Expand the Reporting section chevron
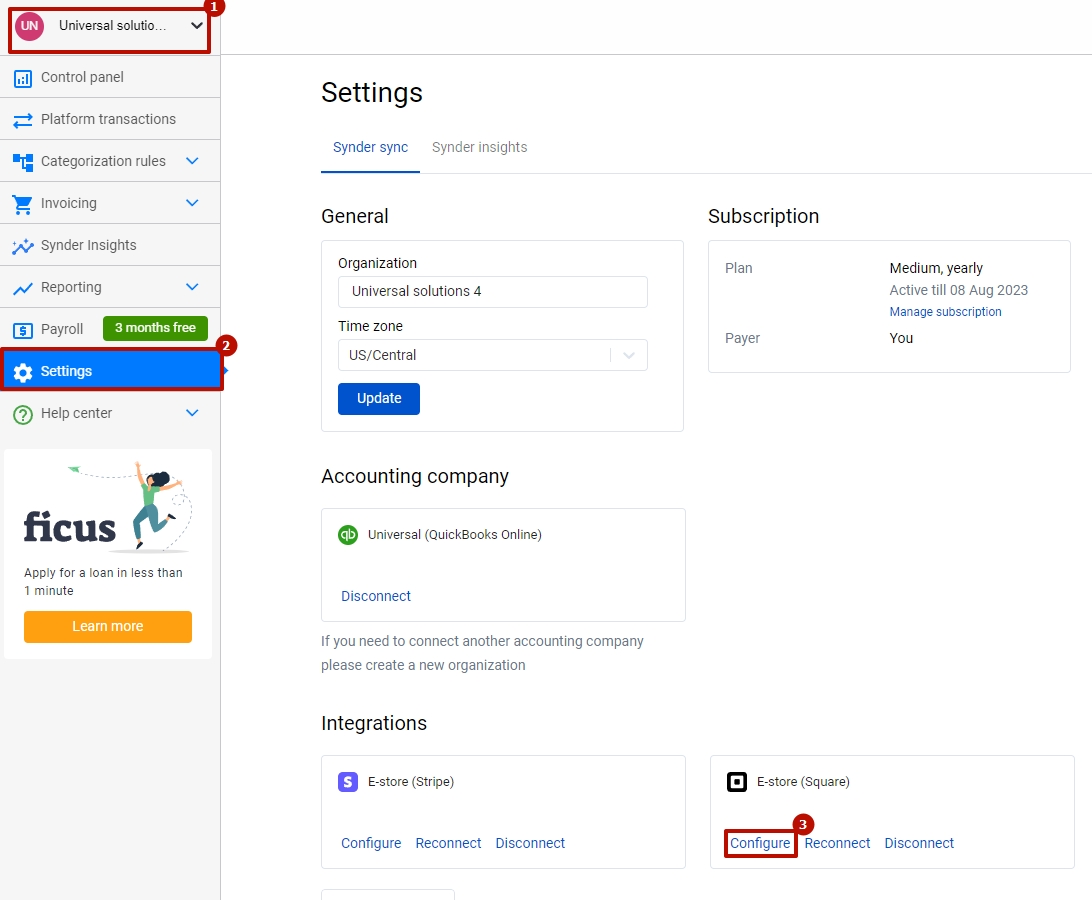Viewport: 1092px width, 900px height. (193, 286)
